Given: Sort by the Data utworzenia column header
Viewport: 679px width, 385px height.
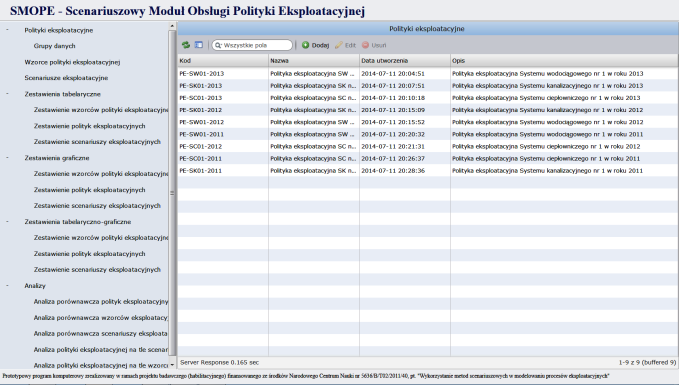Looking at the screenshot, I should [404, 61].
